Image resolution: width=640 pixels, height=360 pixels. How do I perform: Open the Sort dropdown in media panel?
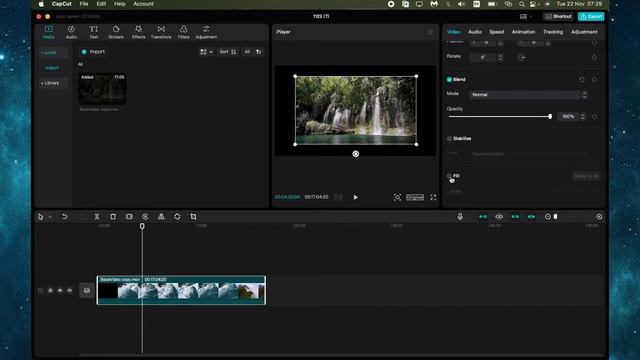point(228,52)
